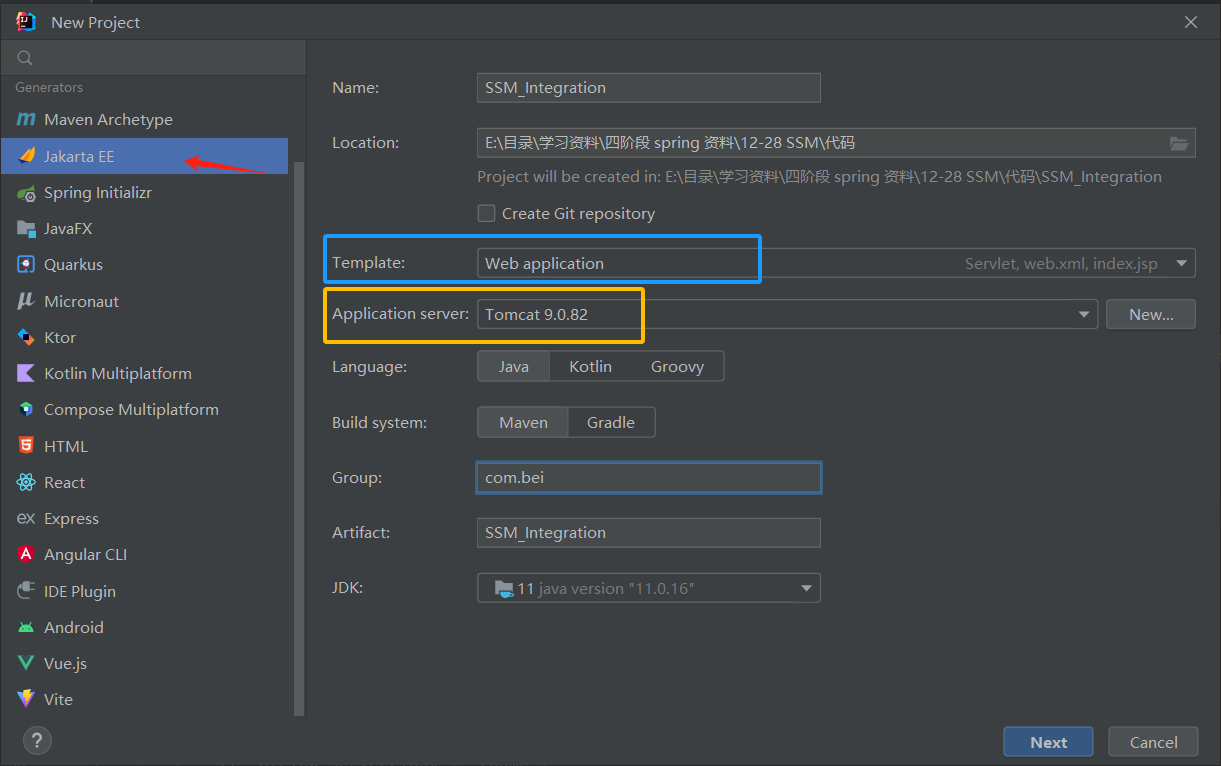Click the Group input field
Viewport: 1221px width, 766px height.
[649, 478]
